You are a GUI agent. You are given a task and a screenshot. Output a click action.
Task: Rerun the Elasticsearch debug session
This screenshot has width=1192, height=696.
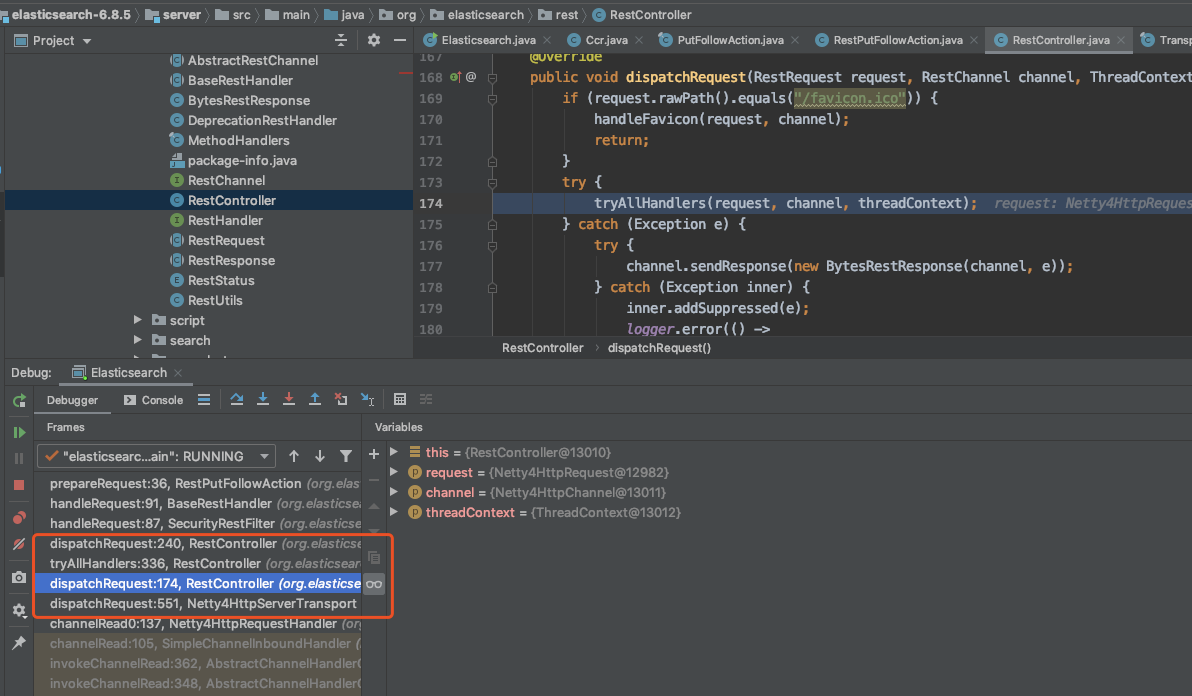coord(19,400)
